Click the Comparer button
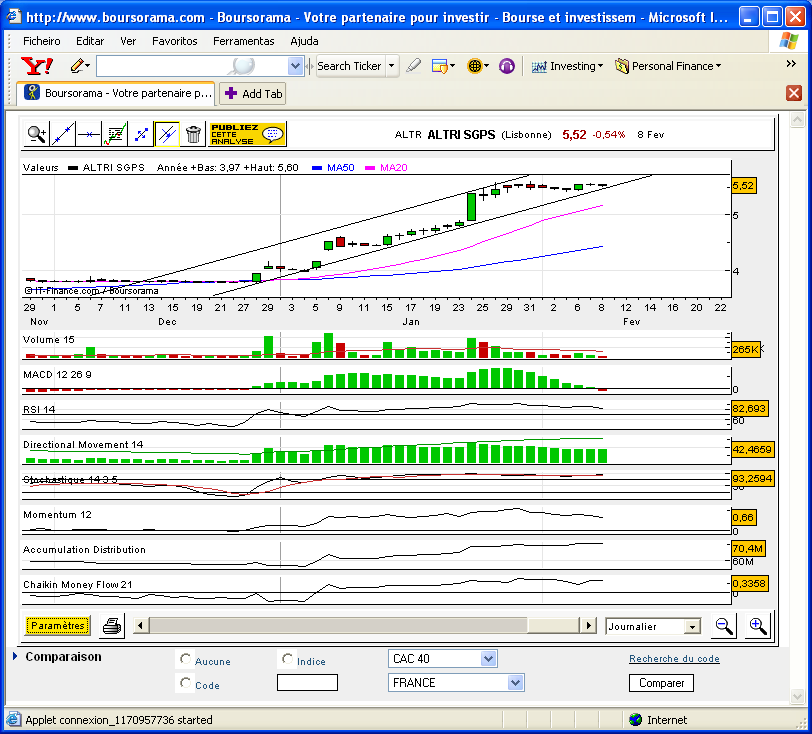 point(661,683)
